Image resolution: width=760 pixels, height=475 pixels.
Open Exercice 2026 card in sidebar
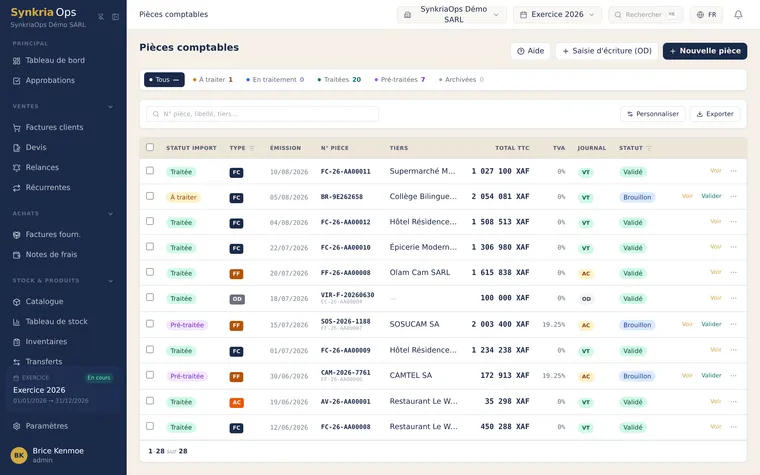pyautogui.click(x=63, y=389)
